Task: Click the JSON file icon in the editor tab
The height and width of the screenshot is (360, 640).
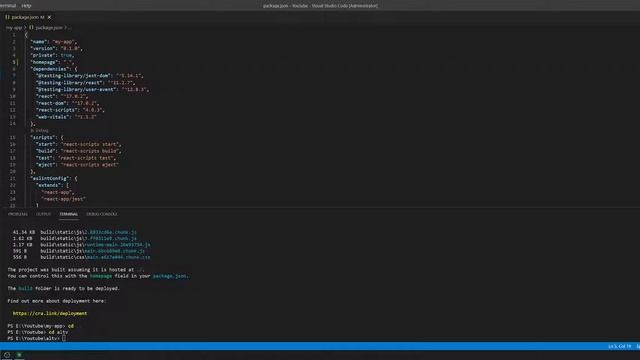Action: 7,17
